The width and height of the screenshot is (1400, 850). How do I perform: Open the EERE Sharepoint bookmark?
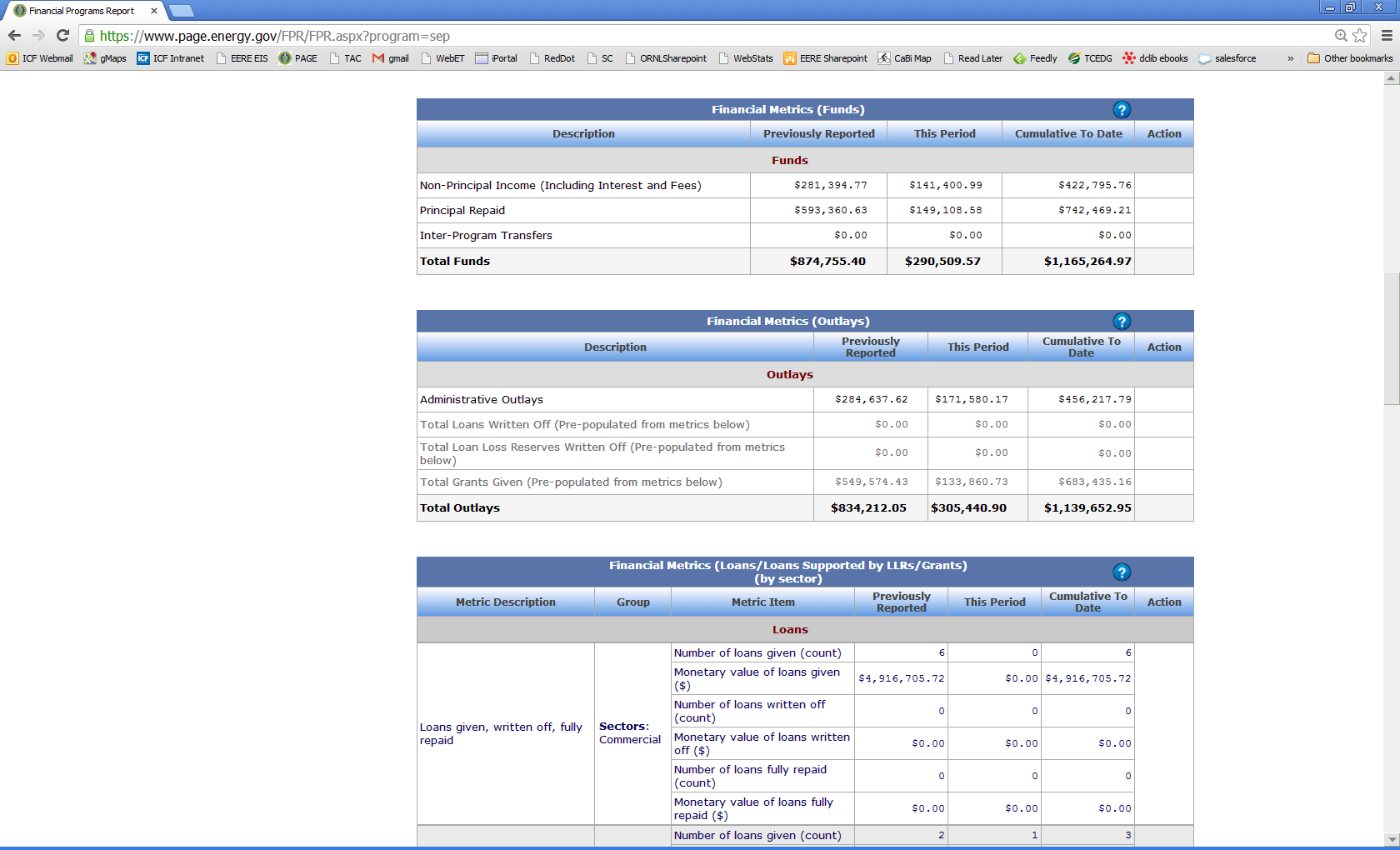click(x=825, y=58)
